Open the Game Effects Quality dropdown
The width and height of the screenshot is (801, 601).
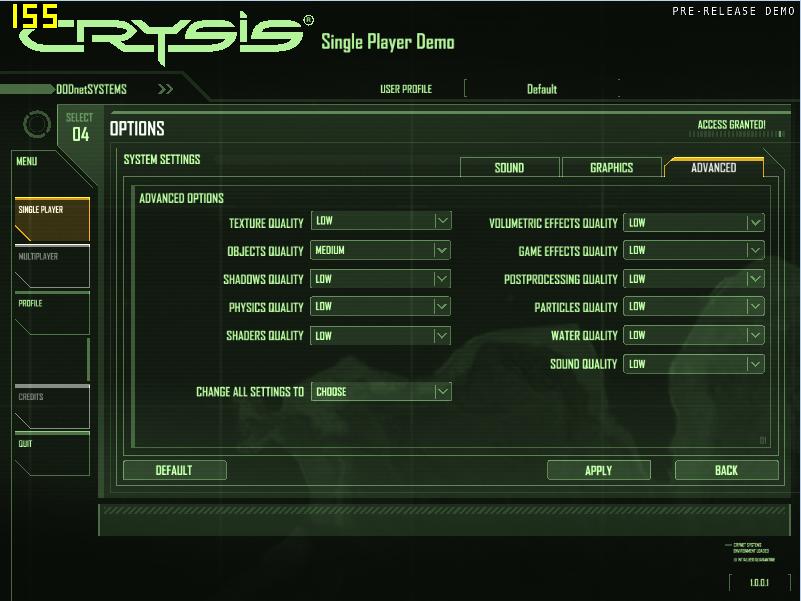pyautogui.click(x=694, y=250)
